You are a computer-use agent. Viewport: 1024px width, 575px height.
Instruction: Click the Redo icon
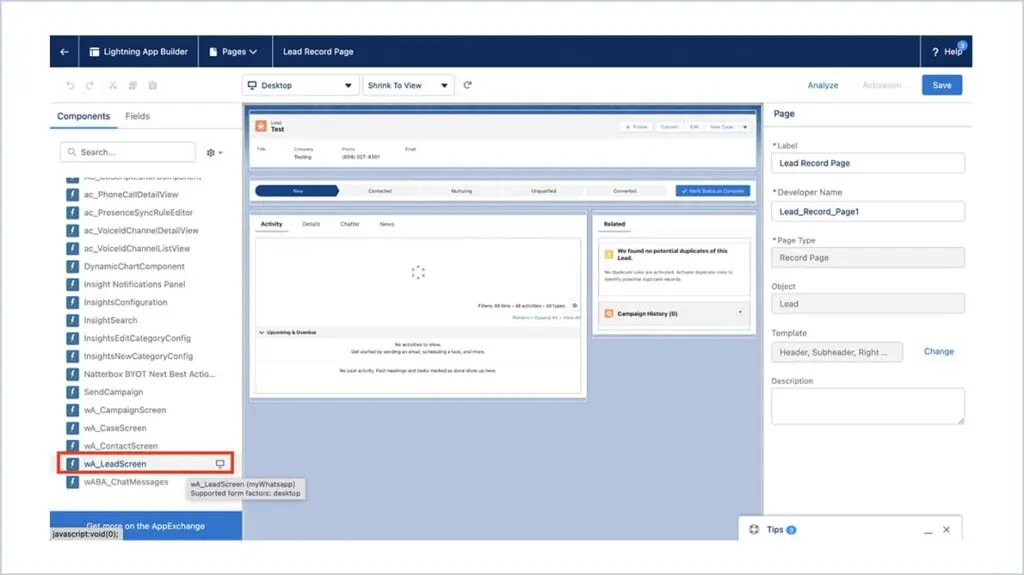(90, 86)
